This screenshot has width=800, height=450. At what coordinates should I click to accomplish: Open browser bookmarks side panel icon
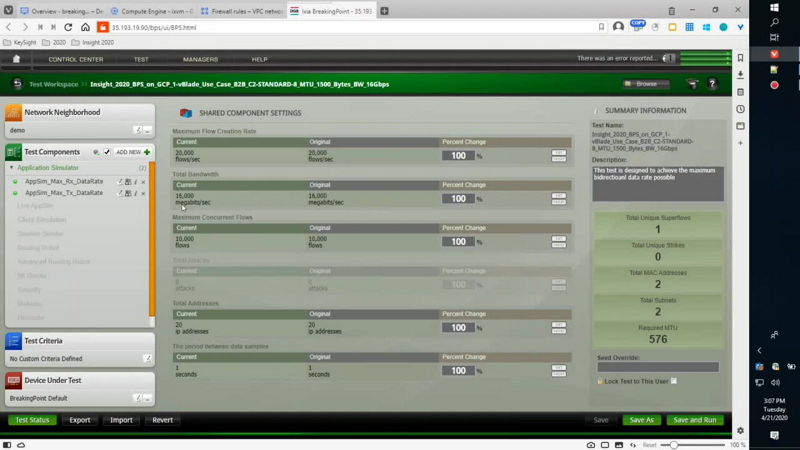(x=740, y=58)
